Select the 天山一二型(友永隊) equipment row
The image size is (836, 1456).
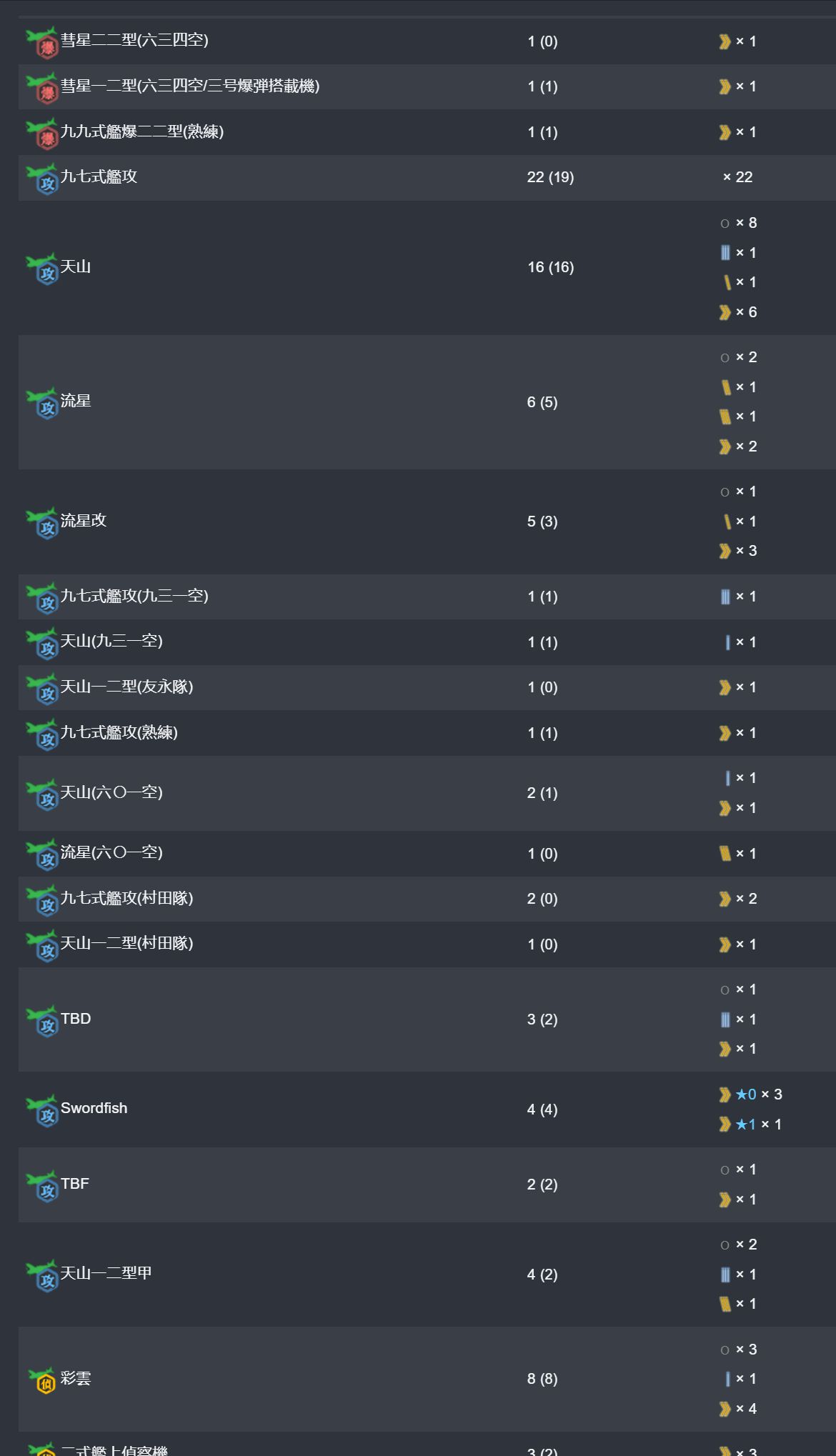pyautogui.click(x=427, y=687)
